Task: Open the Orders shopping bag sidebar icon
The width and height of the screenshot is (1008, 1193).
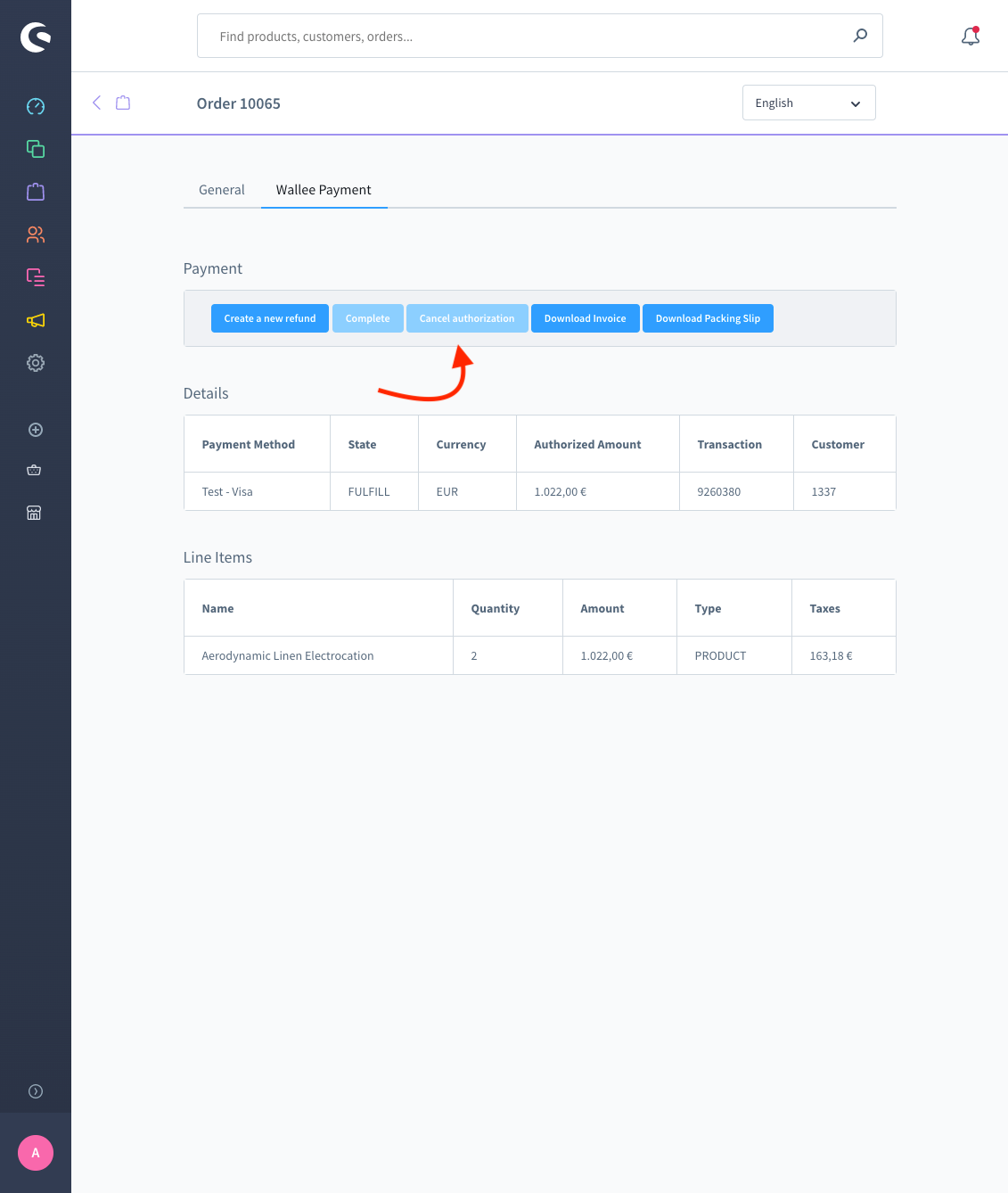Action: [x=36, y=192]
